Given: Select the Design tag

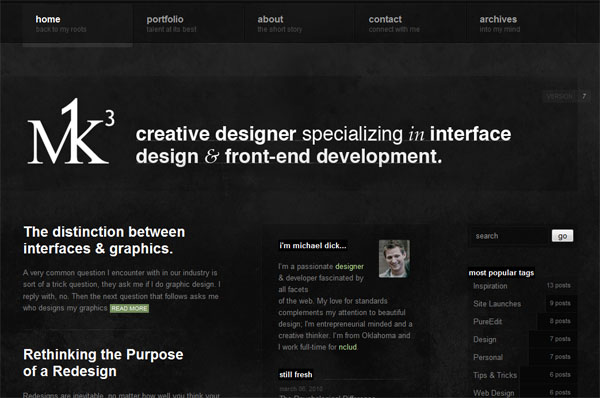Looking at the screenshot, I should (485, 339).
